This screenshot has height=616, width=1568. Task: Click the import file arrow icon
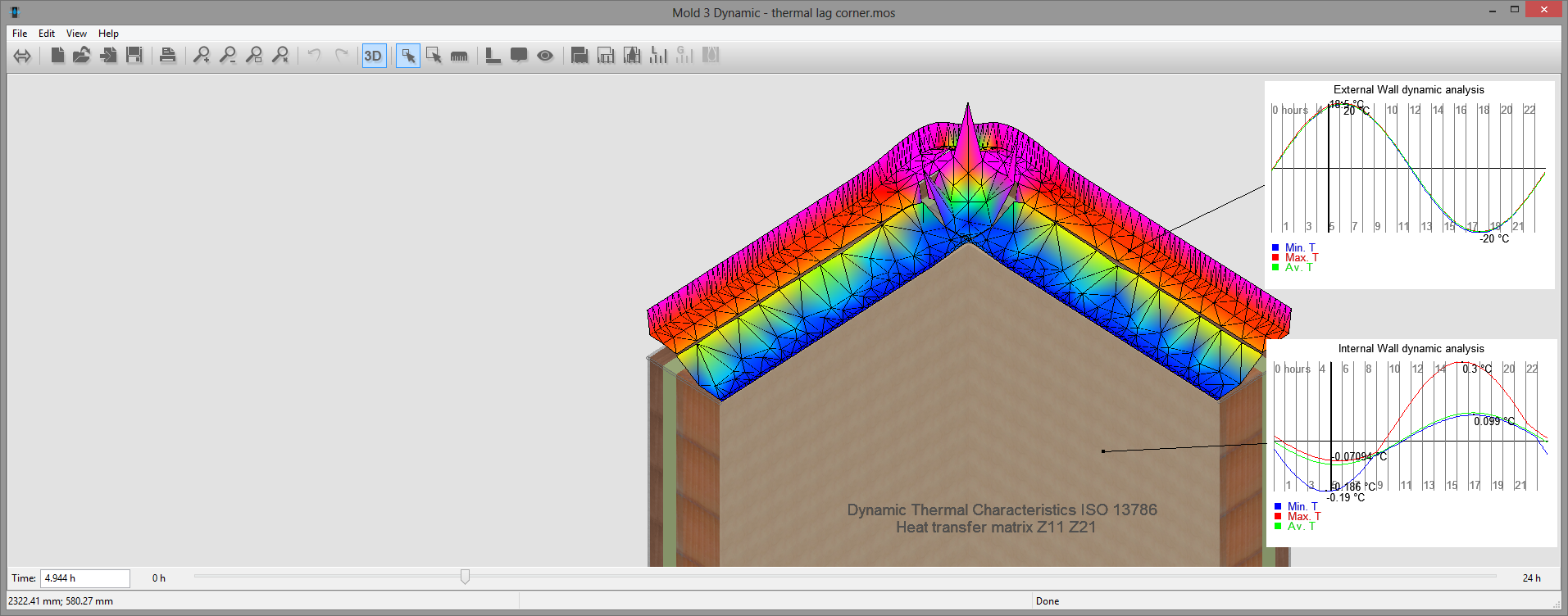(x=108, y=56)
